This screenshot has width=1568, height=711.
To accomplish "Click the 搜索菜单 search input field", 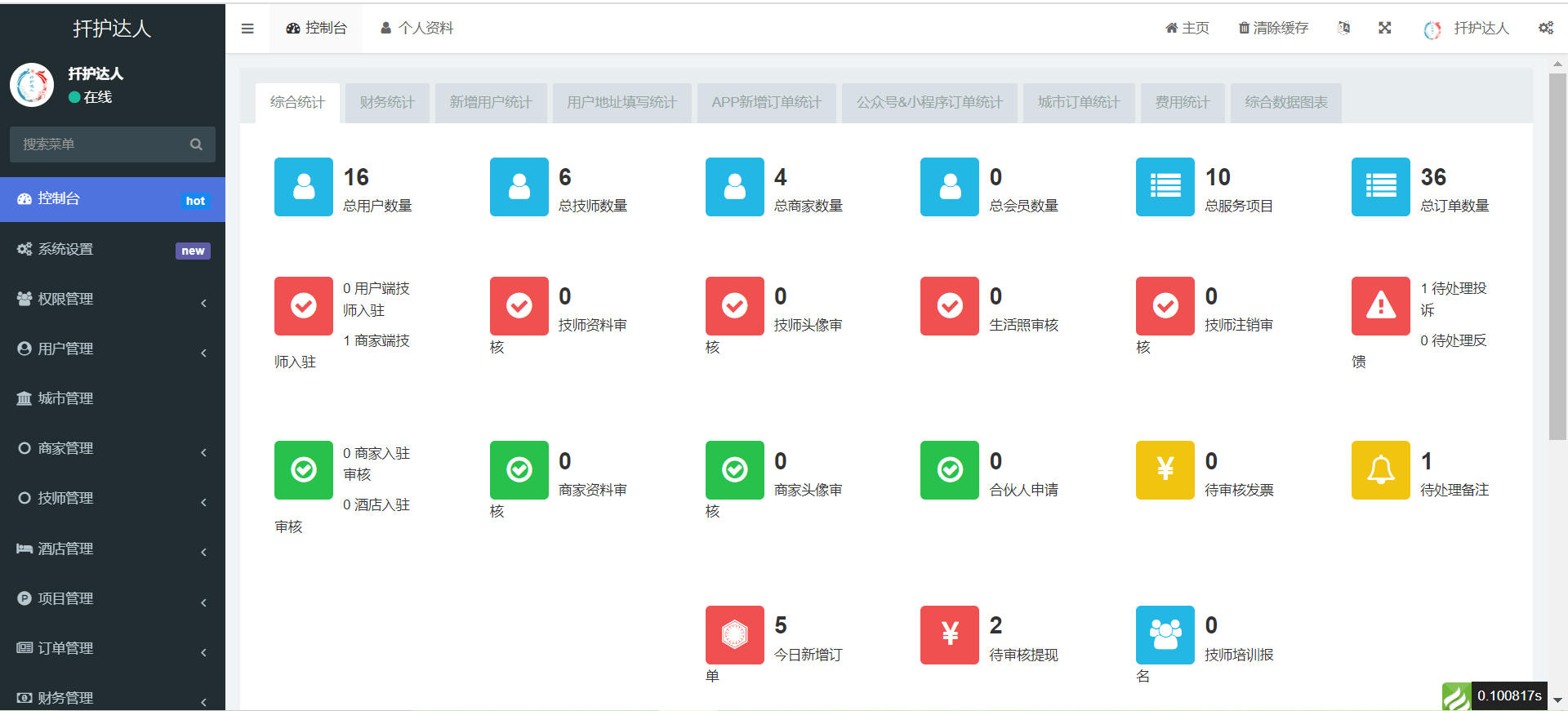I will 100,144.
